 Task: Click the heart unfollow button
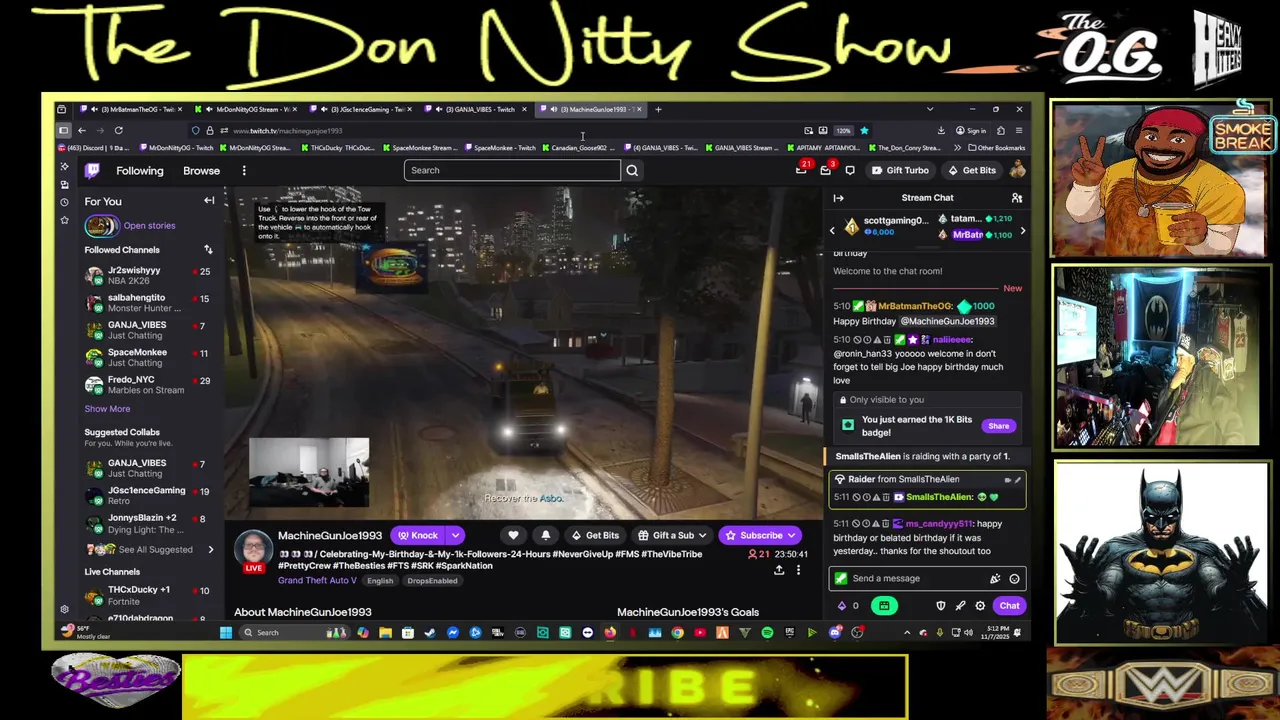pos(513,535)
